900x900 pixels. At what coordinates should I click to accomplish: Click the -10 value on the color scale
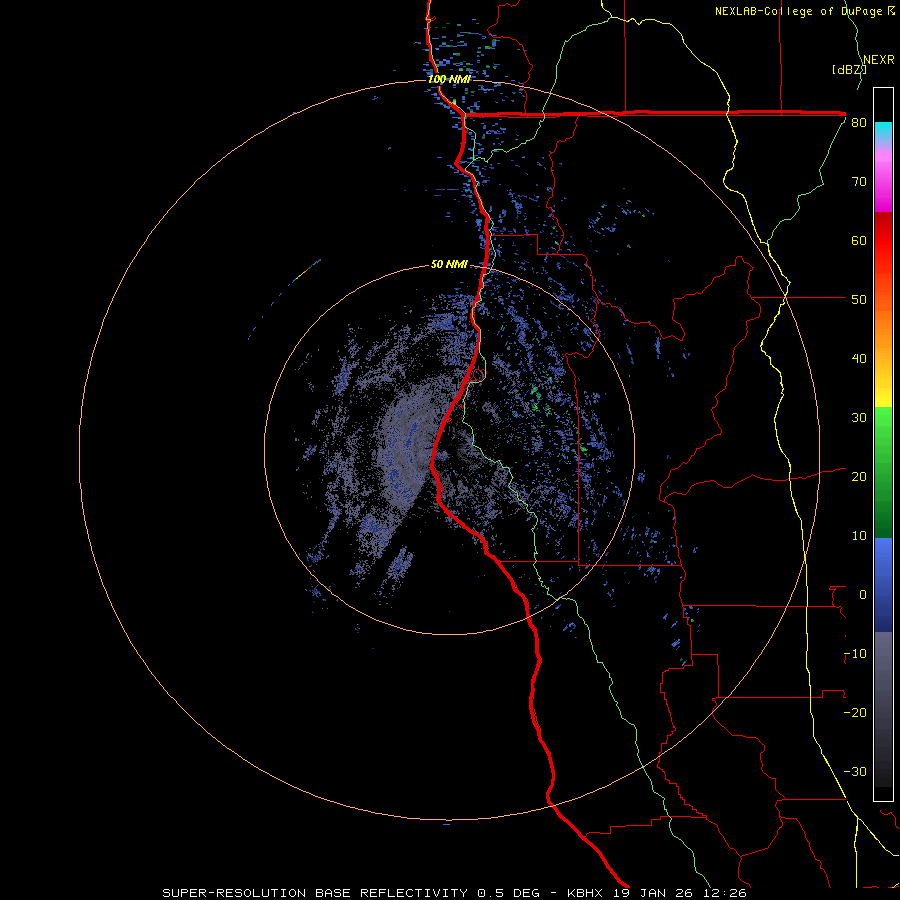(x=855, y=654)
